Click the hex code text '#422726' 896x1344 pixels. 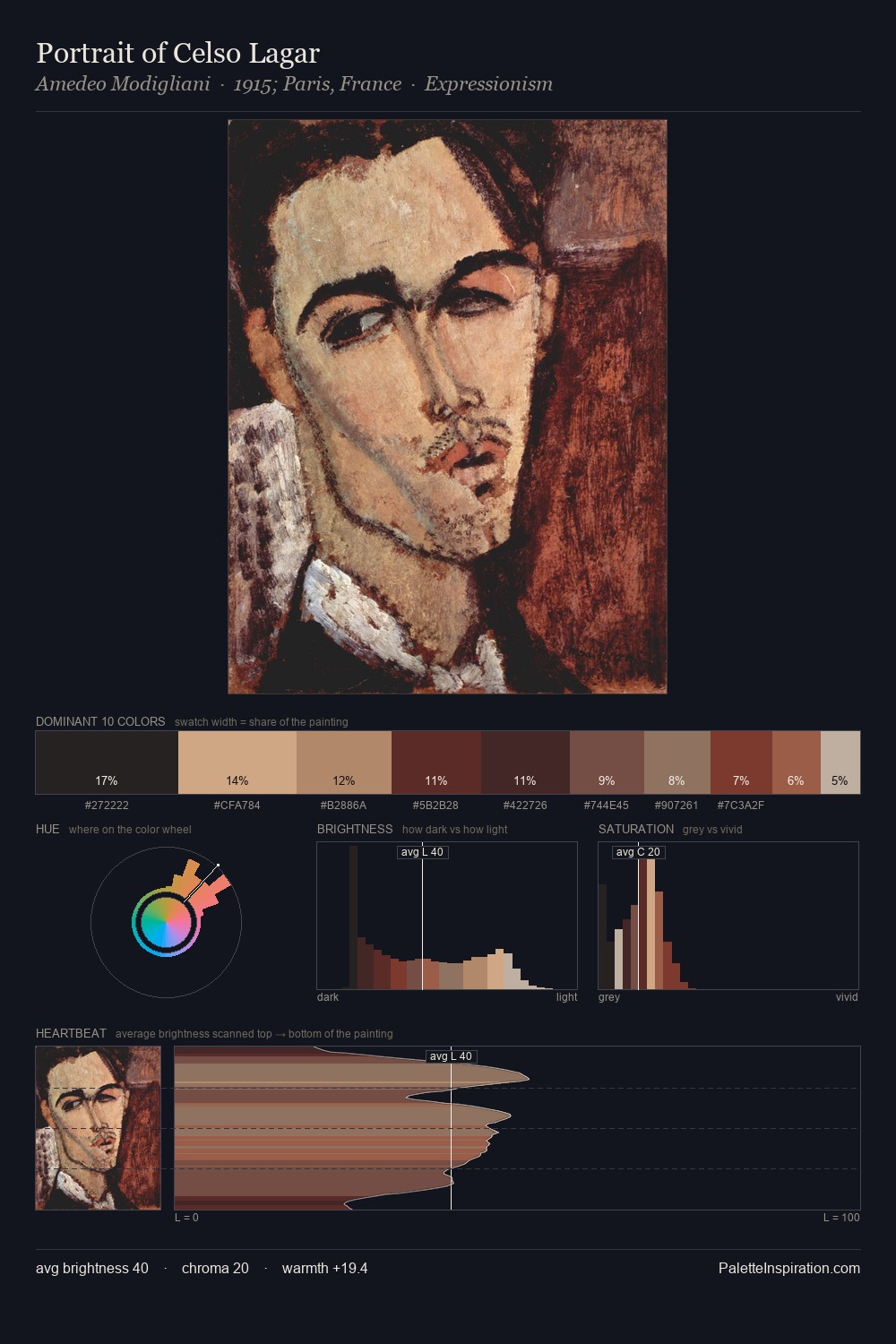525,806
